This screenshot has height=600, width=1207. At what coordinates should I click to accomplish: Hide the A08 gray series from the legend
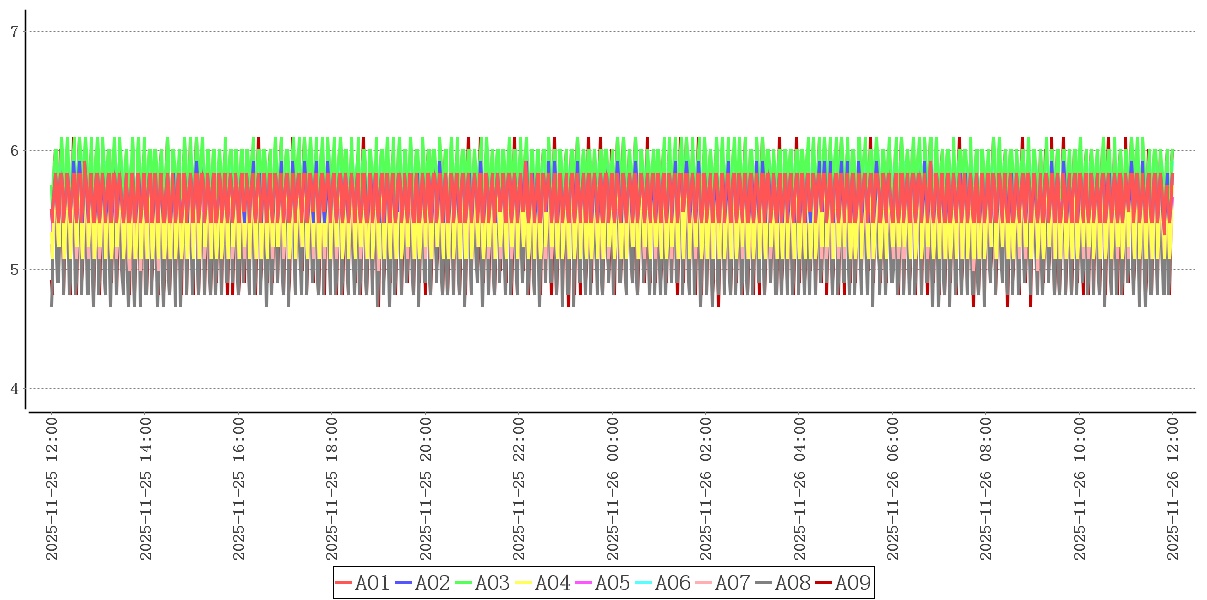[792, 583]
